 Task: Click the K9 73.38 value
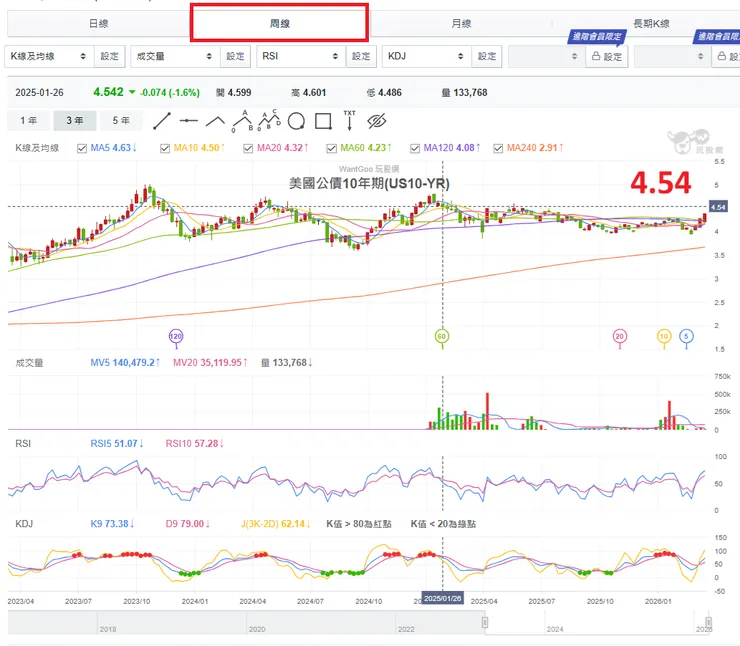[112, 524]
